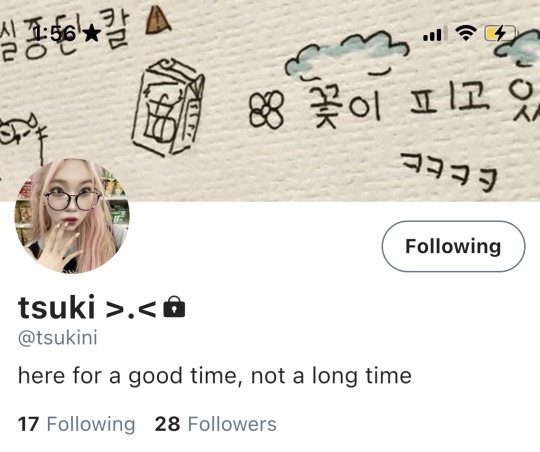Open the header banner image

[270, 100]
